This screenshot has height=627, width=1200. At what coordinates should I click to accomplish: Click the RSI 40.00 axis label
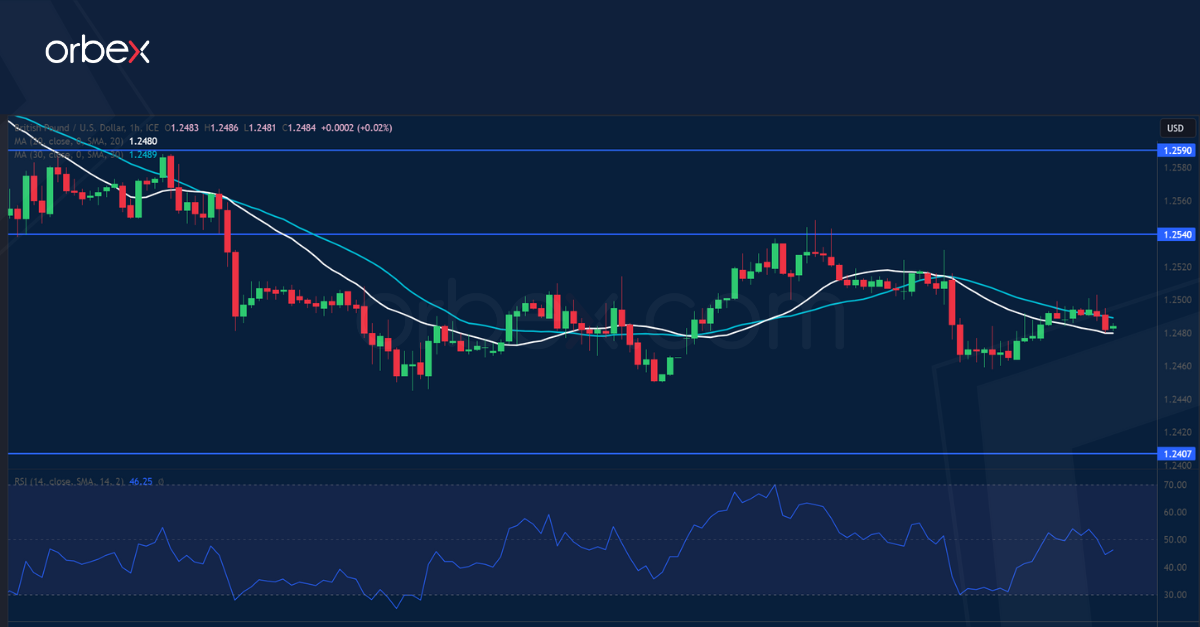[1175, 567]
